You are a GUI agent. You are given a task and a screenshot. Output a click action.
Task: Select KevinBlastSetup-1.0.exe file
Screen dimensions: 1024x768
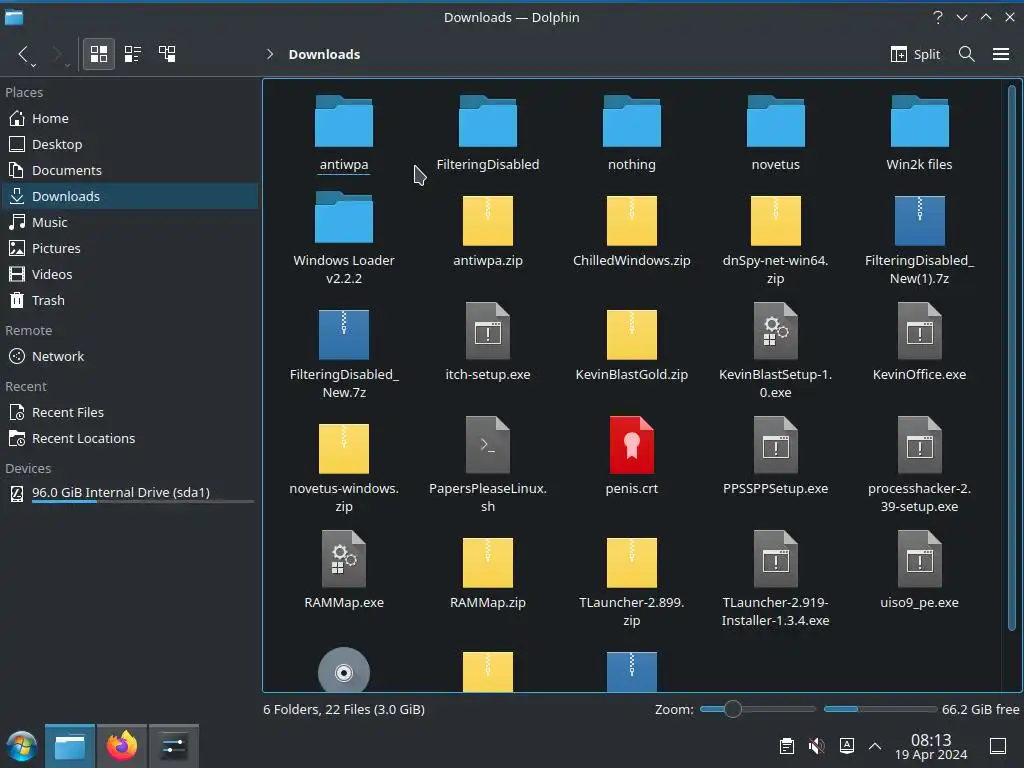[776, 351]
